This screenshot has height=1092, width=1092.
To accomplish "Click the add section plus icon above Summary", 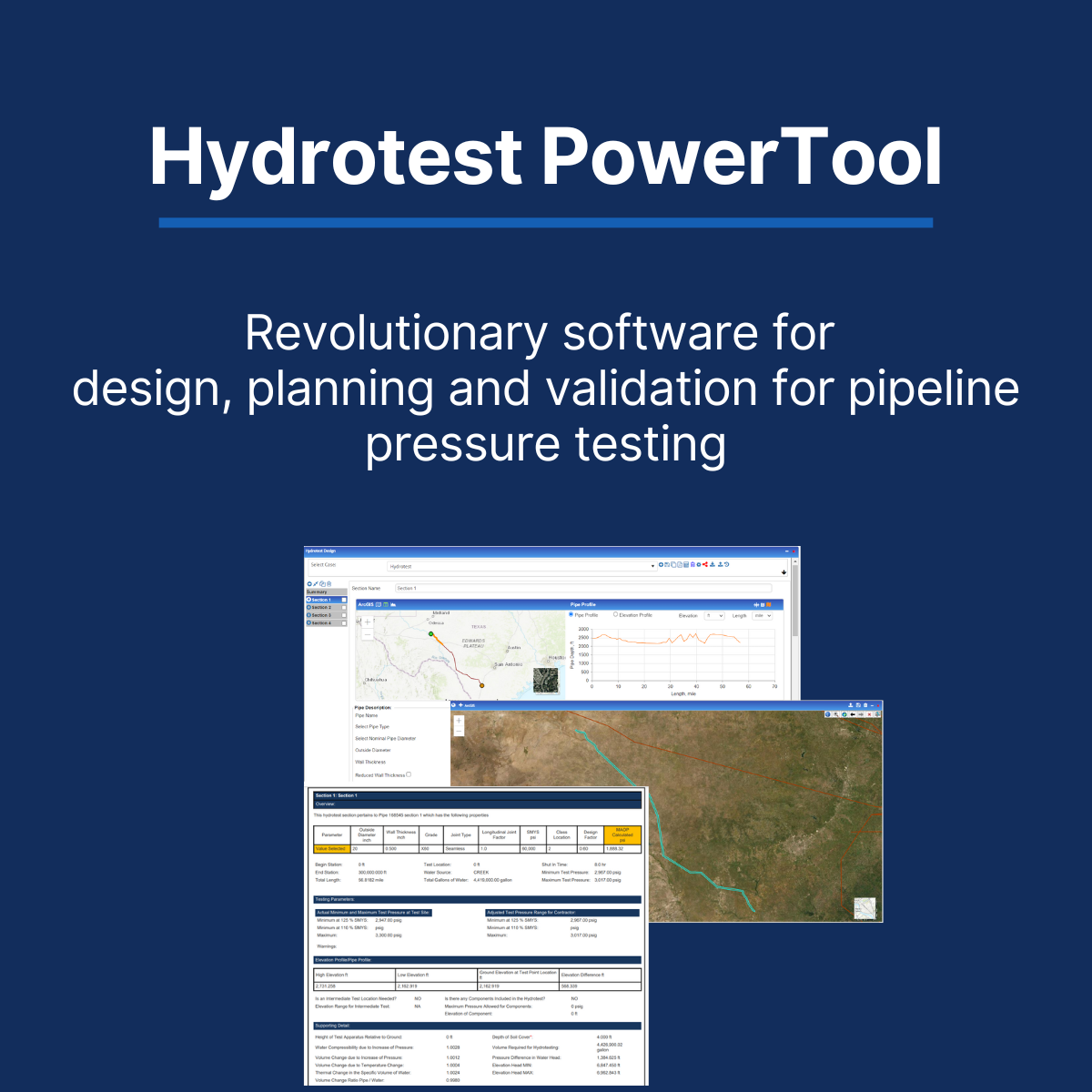I will (x=309, y=584).
